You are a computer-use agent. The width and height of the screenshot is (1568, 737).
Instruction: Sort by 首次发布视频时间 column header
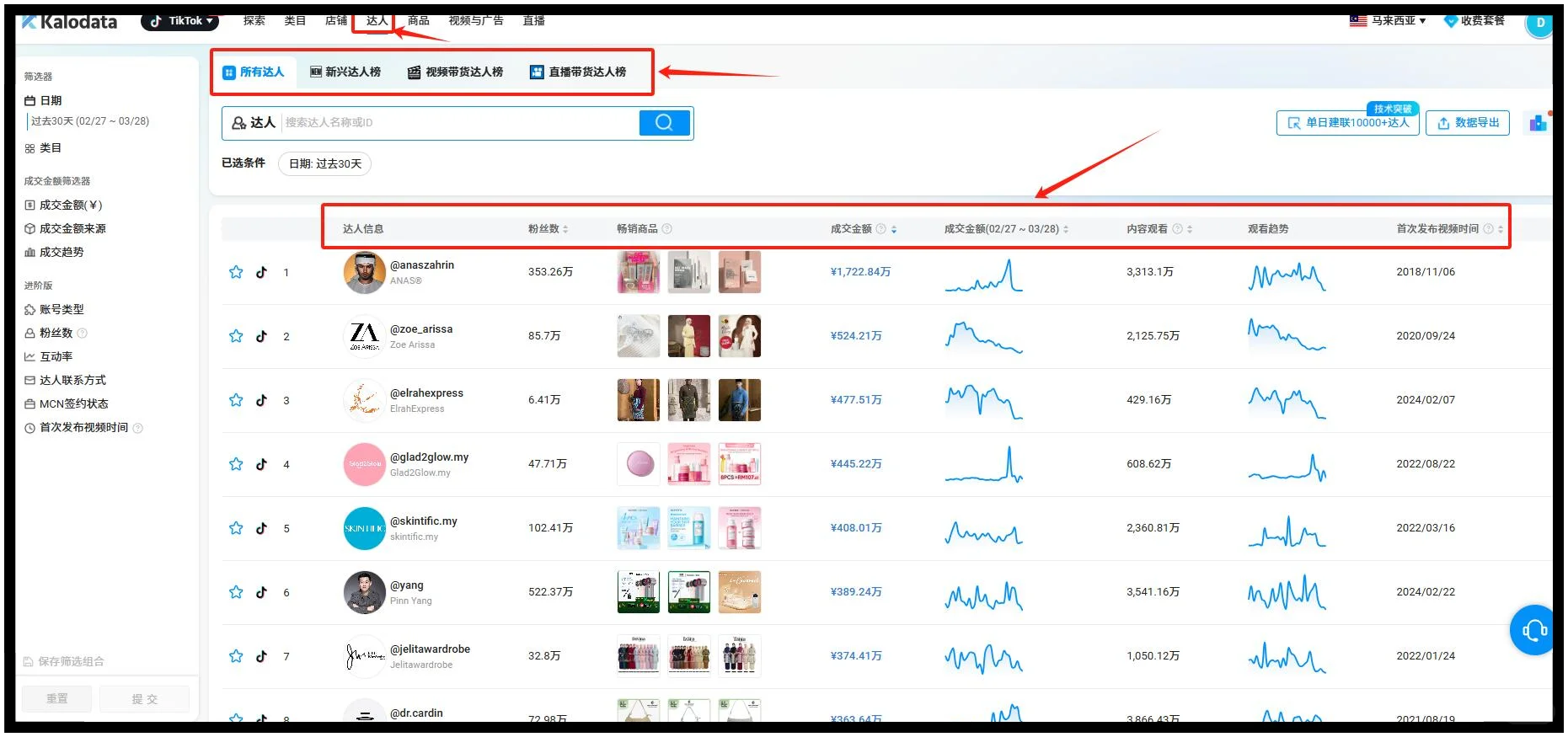tap(1450, 229)
